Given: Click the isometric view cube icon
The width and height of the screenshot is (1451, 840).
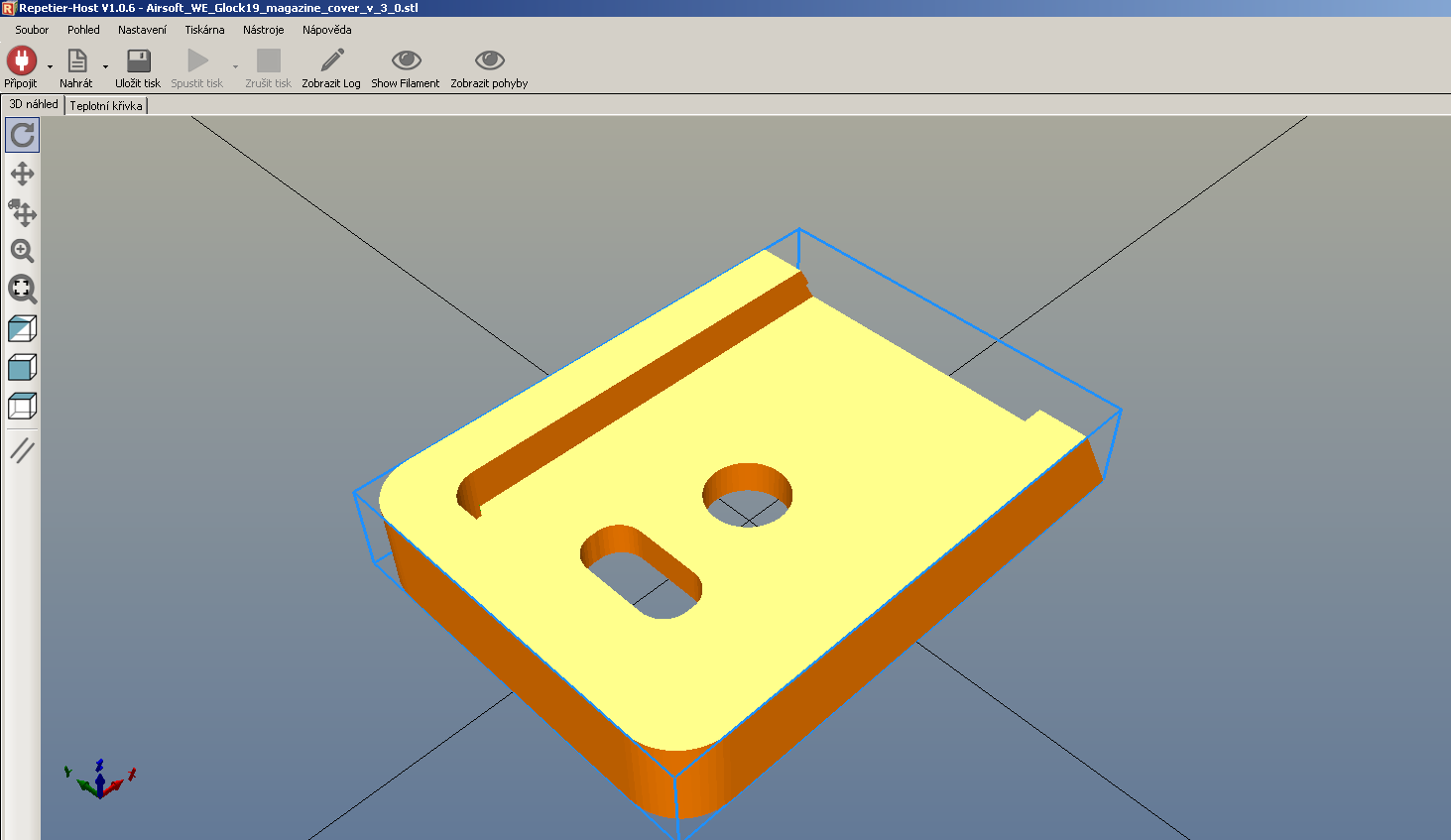Looking at the screenshot, I should click(x=22, y=328).
